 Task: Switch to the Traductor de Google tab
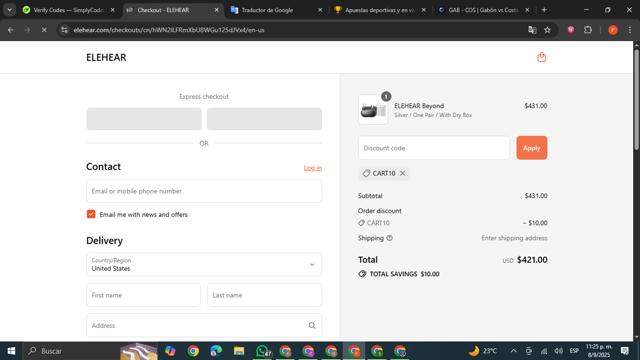click(276, 10)
